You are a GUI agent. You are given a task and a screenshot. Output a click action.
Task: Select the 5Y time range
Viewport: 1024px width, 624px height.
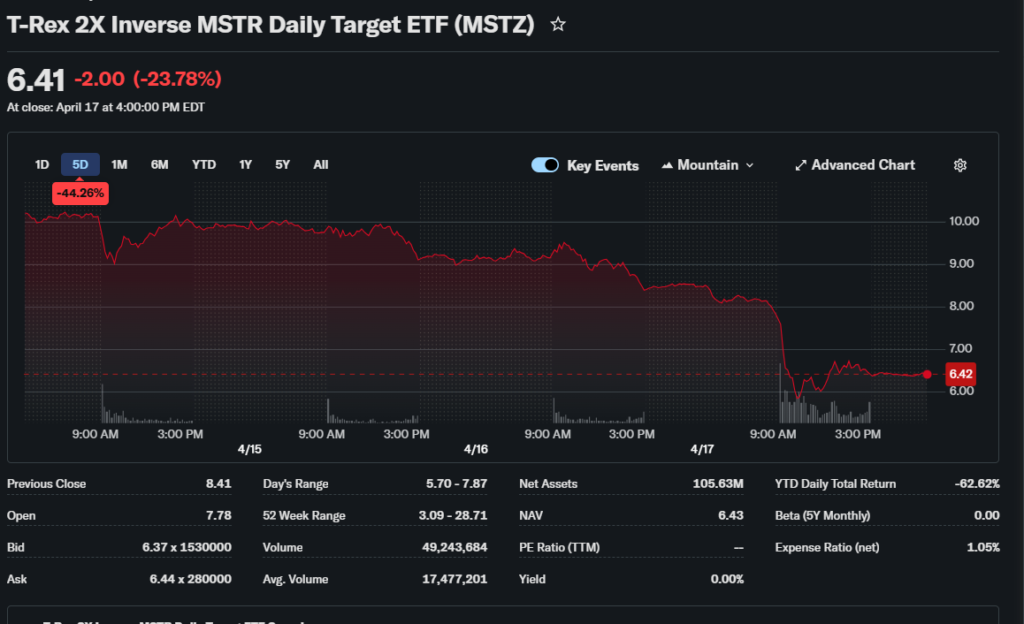283,165
